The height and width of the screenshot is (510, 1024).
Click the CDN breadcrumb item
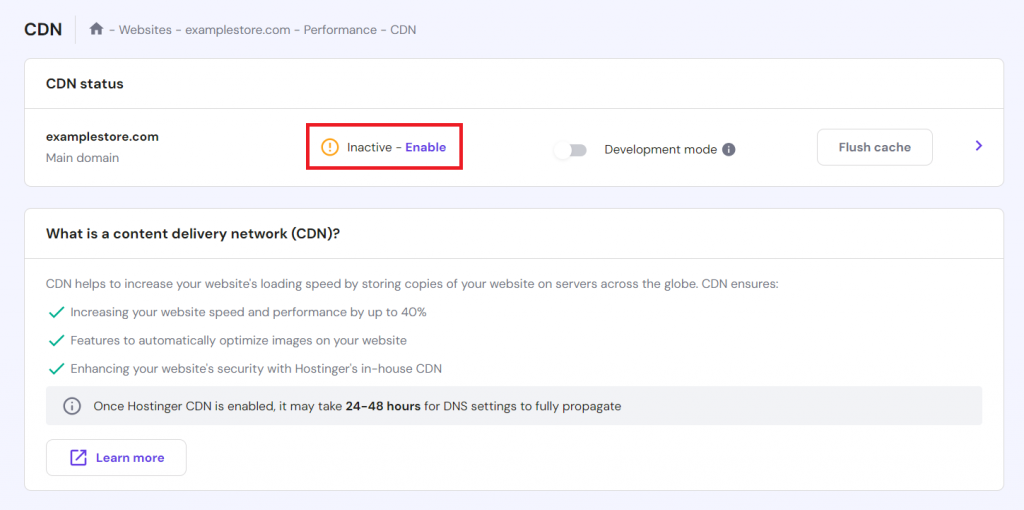(403, 30)
